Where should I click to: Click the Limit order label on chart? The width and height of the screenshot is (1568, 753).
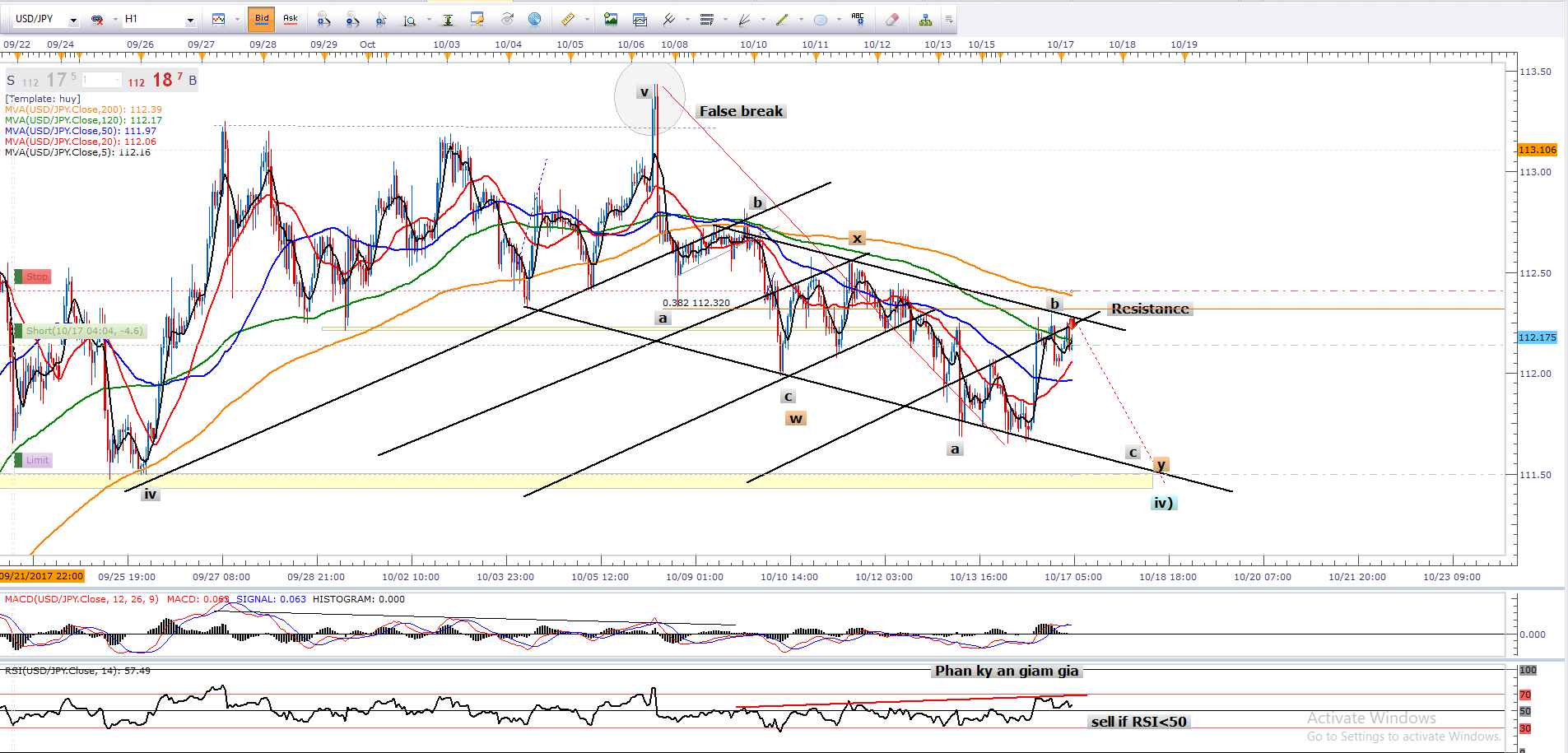[x=37, y=460]
